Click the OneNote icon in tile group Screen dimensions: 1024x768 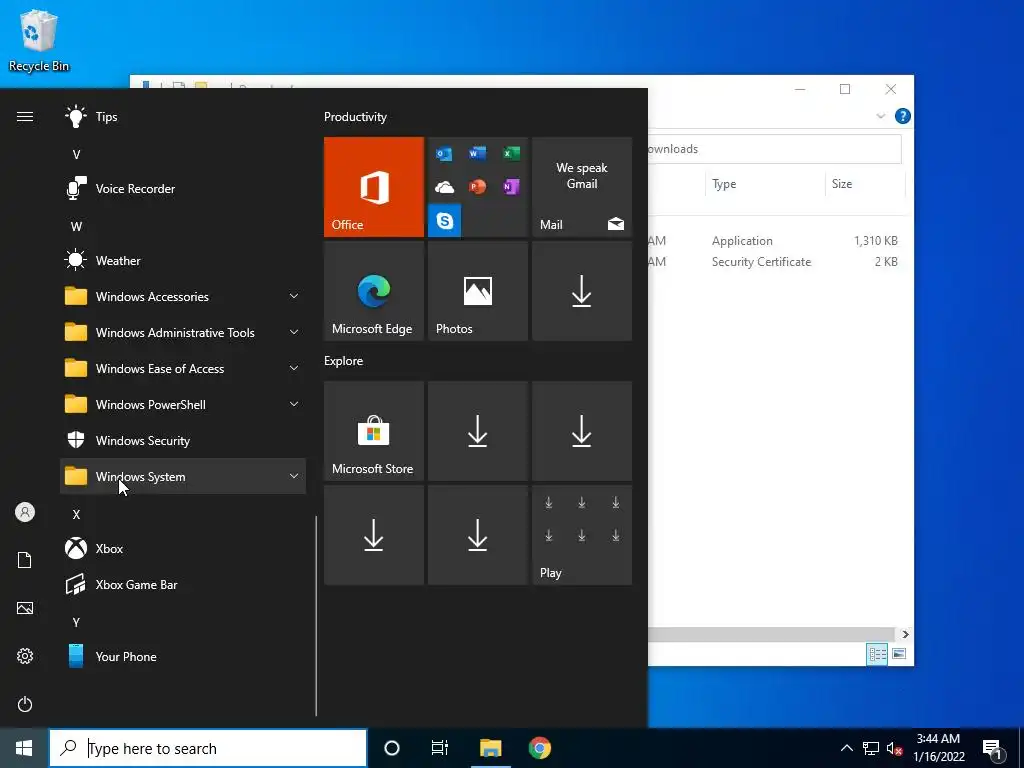point(511,187)
